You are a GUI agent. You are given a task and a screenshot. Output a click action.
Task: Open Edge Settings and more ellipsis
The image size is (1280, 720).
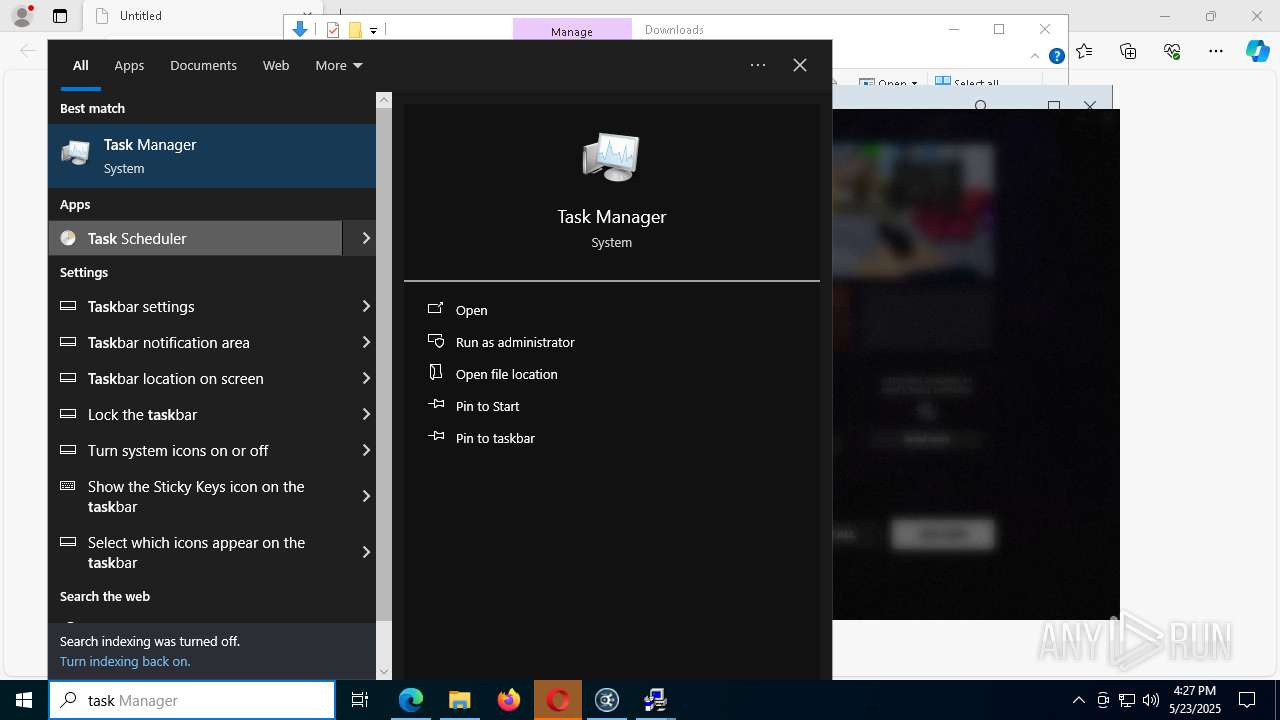point(1216,51)
